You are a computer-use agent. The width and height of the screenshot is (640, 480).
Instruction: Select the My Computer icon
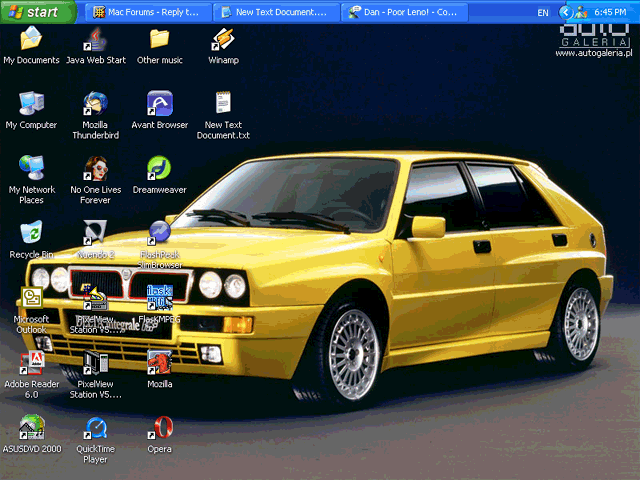pos(31,103)
